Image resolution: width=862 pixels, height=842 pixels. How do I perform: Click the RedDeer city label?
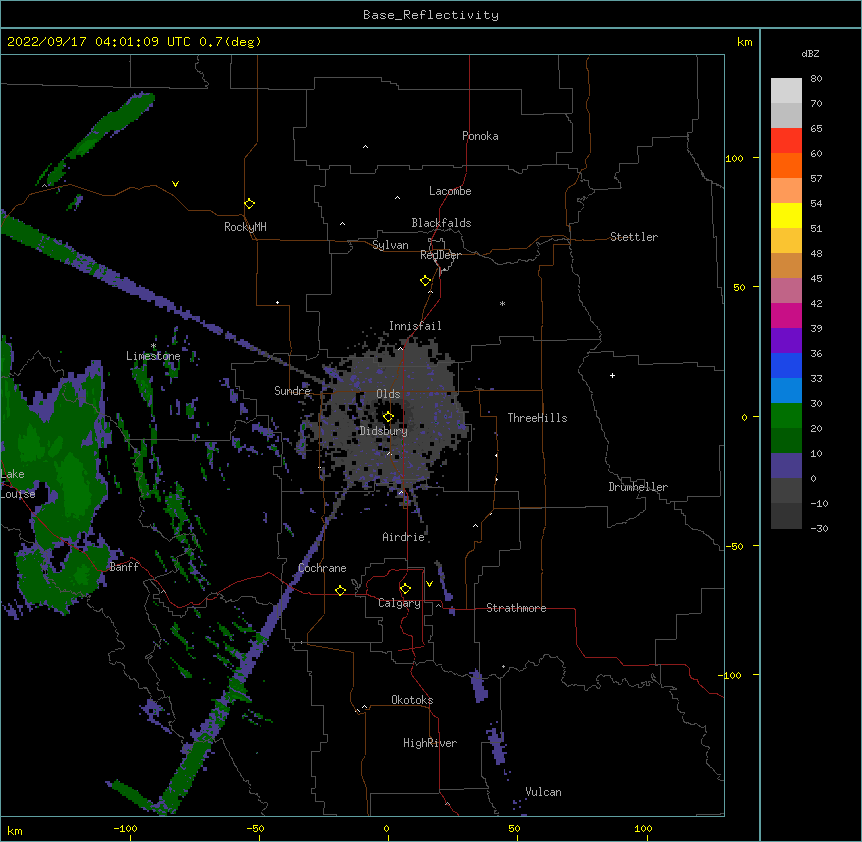pos(440,255)
